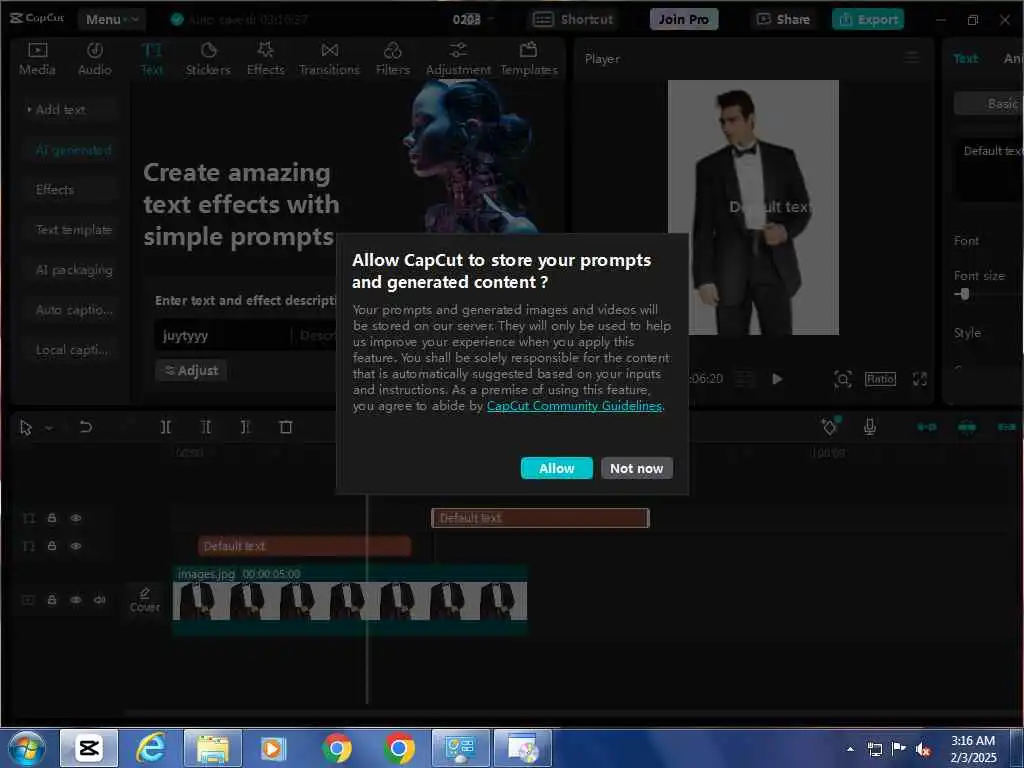Viewport: 1024px width, 768px height.
Task: Hide the second text track eye icon
Action: pyautogui.click(x=76, y=545)
